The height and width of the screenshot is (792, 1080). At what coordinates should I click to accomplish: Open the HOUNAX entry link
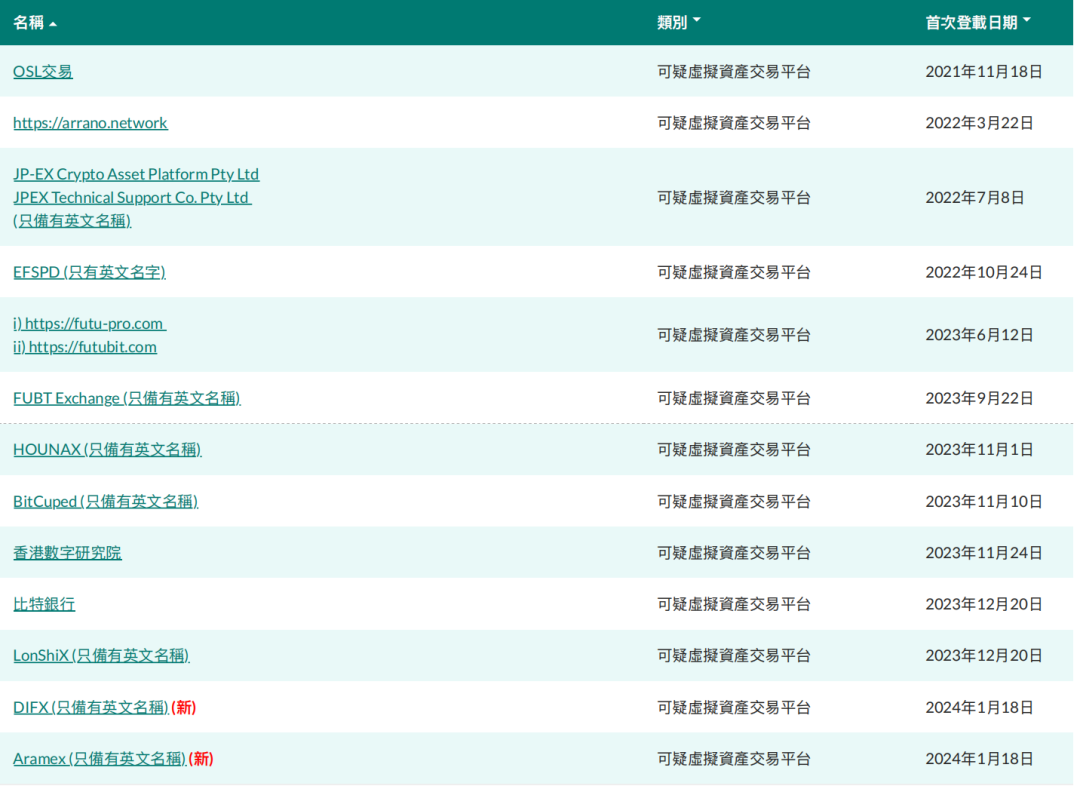click(107, 450)
